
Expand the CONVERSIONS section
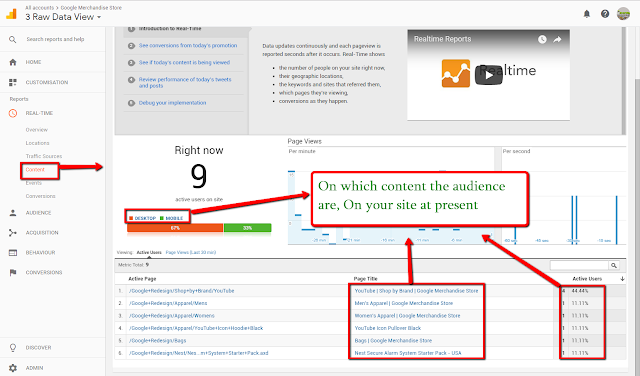point(44,272)
